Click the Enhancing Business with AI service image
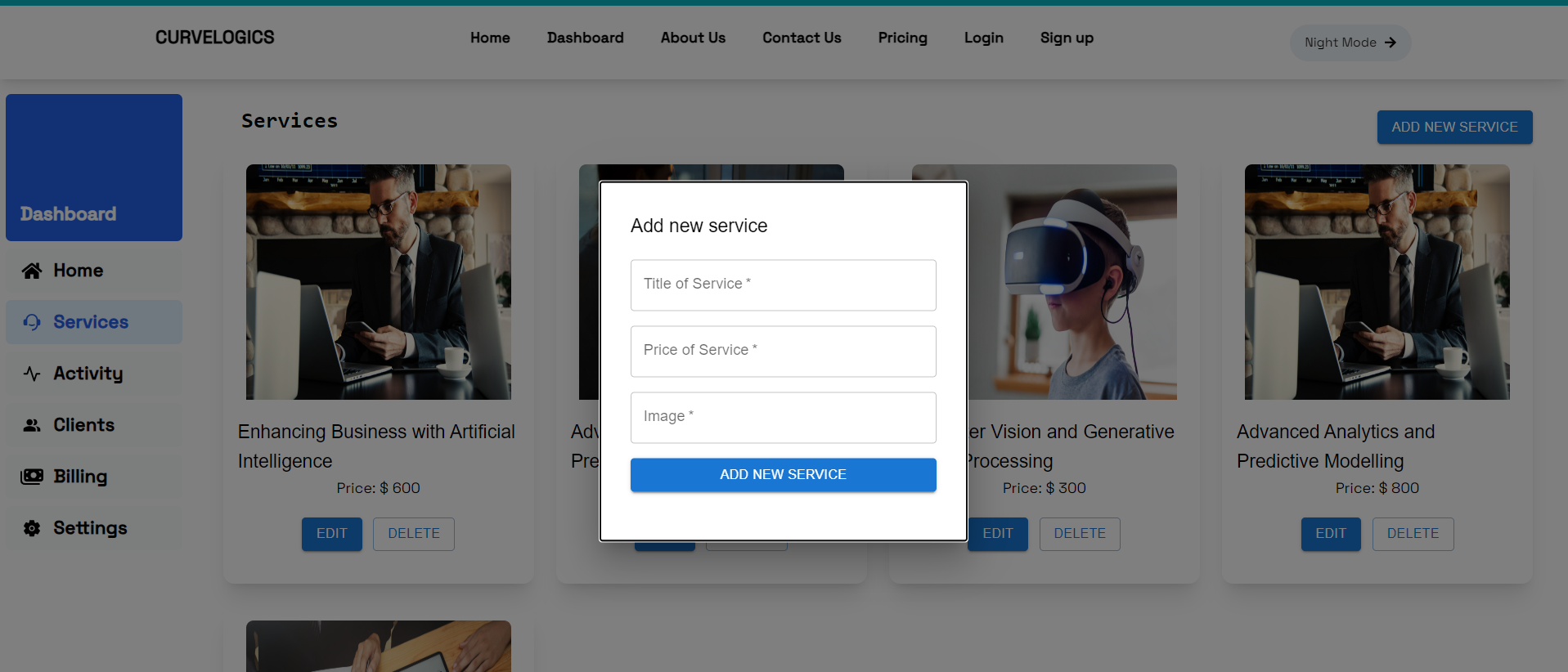The image size is (1568, 672). tap(379, 282)
